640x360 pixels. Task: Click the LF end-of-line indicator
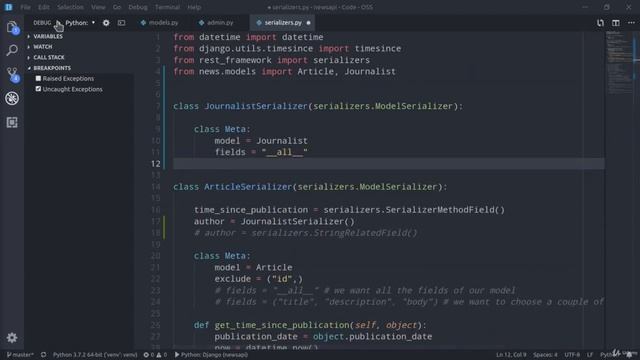coord(590,355)
